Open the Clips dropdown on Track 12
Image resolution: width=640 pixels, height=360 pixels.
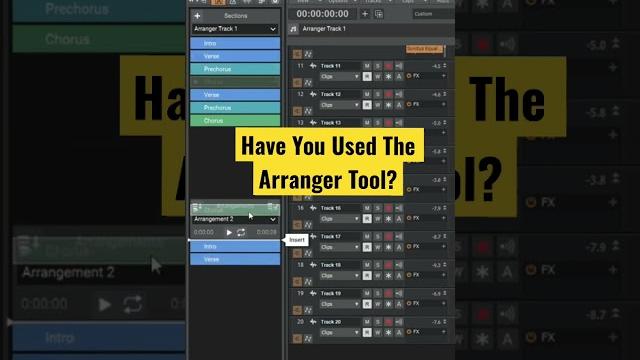tap(340, 105)
